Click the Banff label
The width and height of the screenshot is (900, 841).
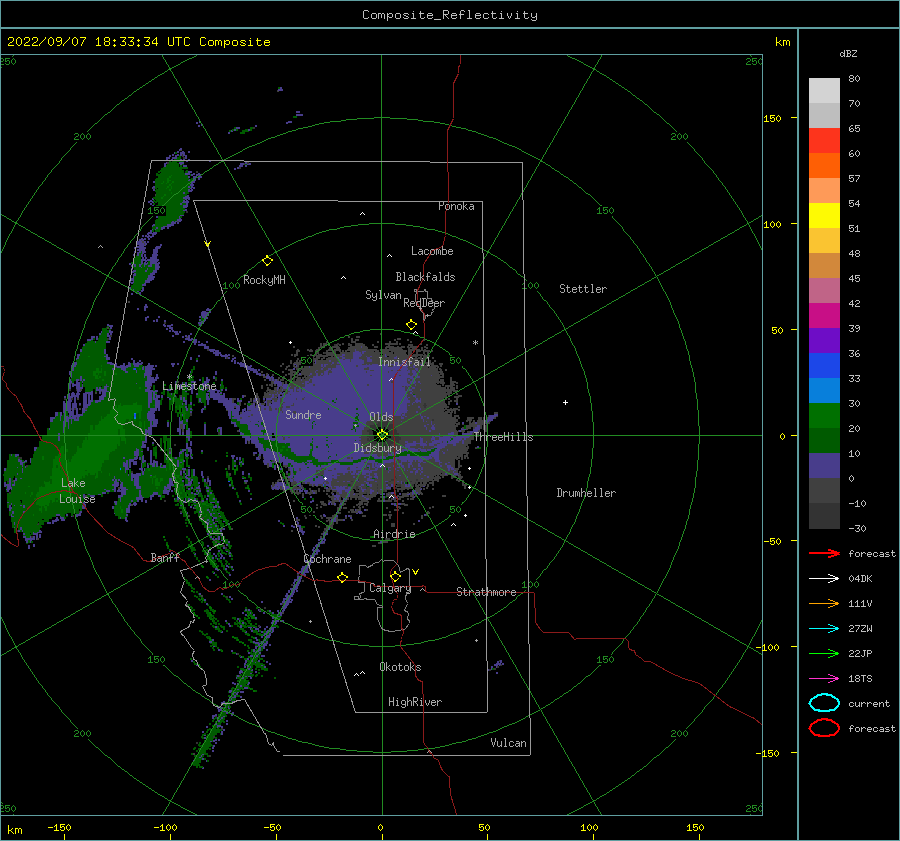165,558
